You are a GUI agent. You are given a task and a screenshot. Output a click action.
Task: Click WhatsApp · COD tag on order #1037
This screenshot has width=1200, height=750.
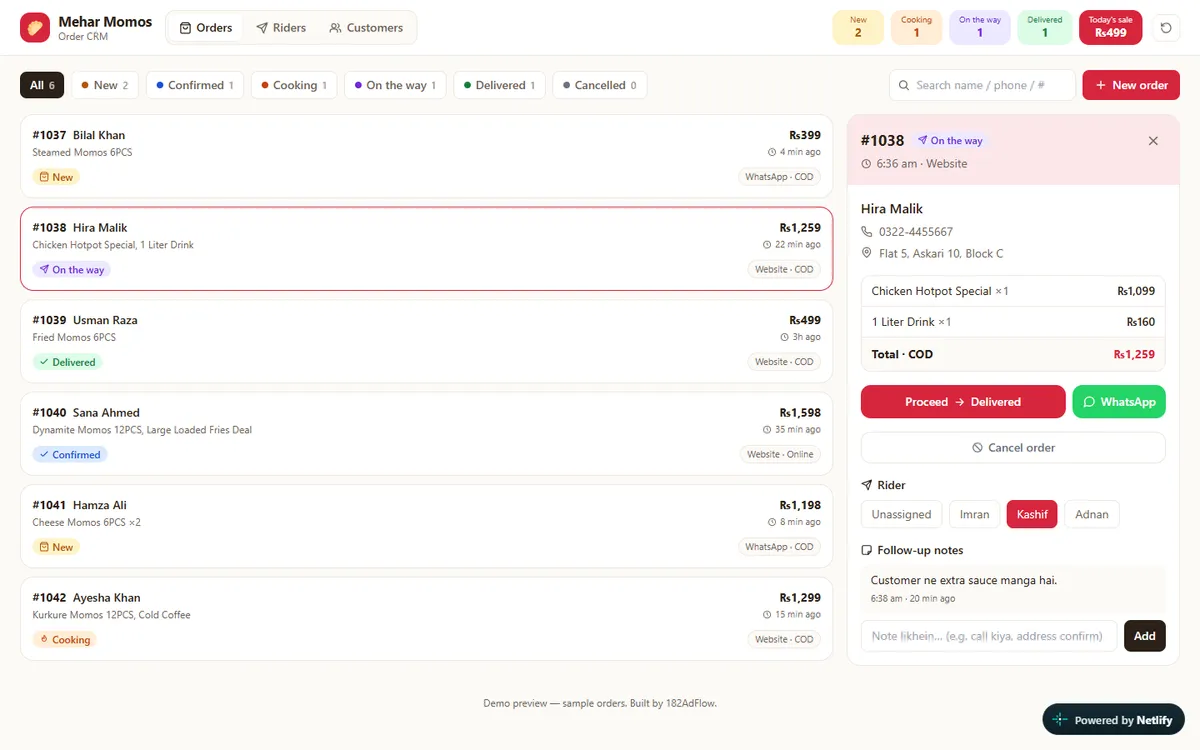coord(780,177)
